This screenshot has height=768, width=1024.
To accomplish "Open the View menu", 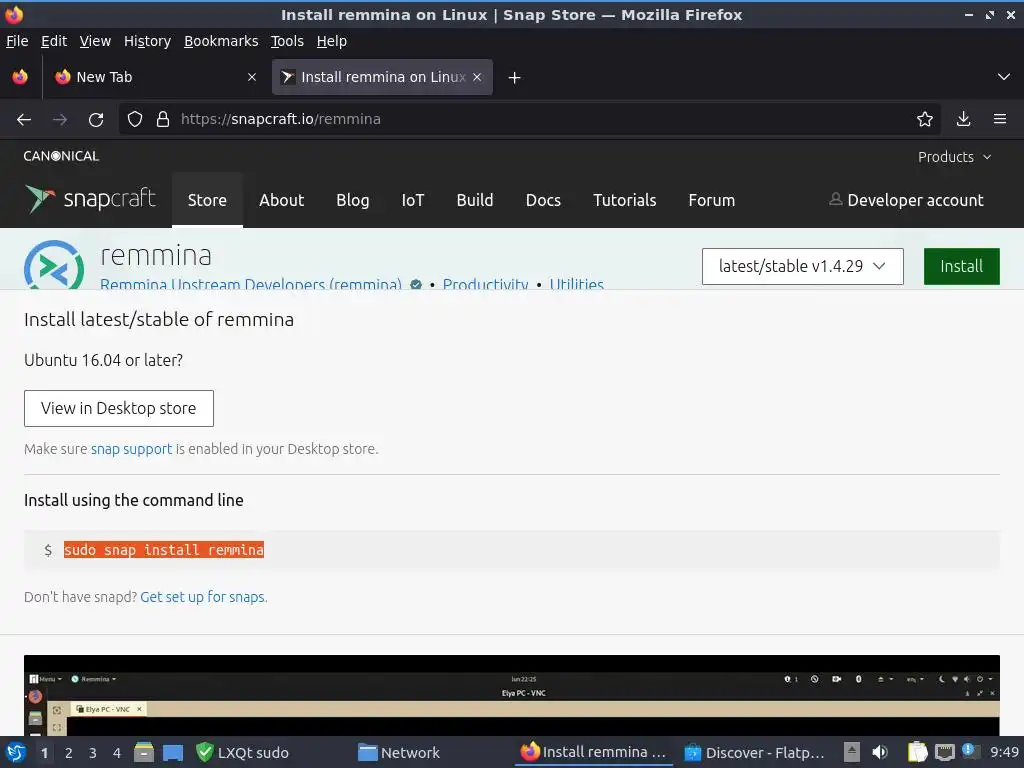I will 95,41.
